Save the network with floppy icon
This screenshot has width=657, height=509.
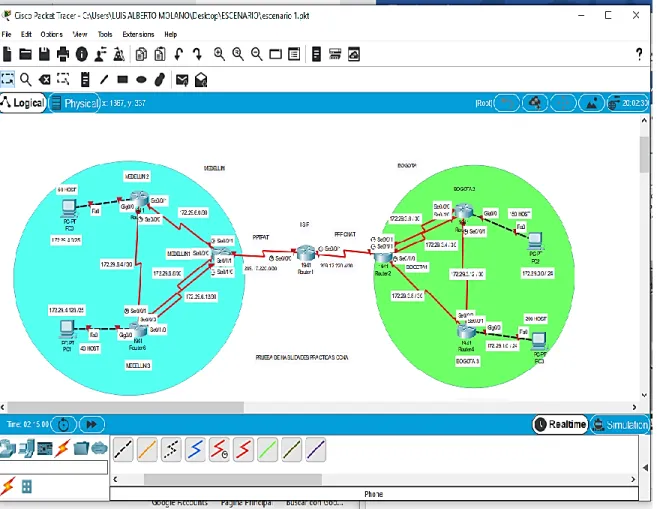coord(44,54)
